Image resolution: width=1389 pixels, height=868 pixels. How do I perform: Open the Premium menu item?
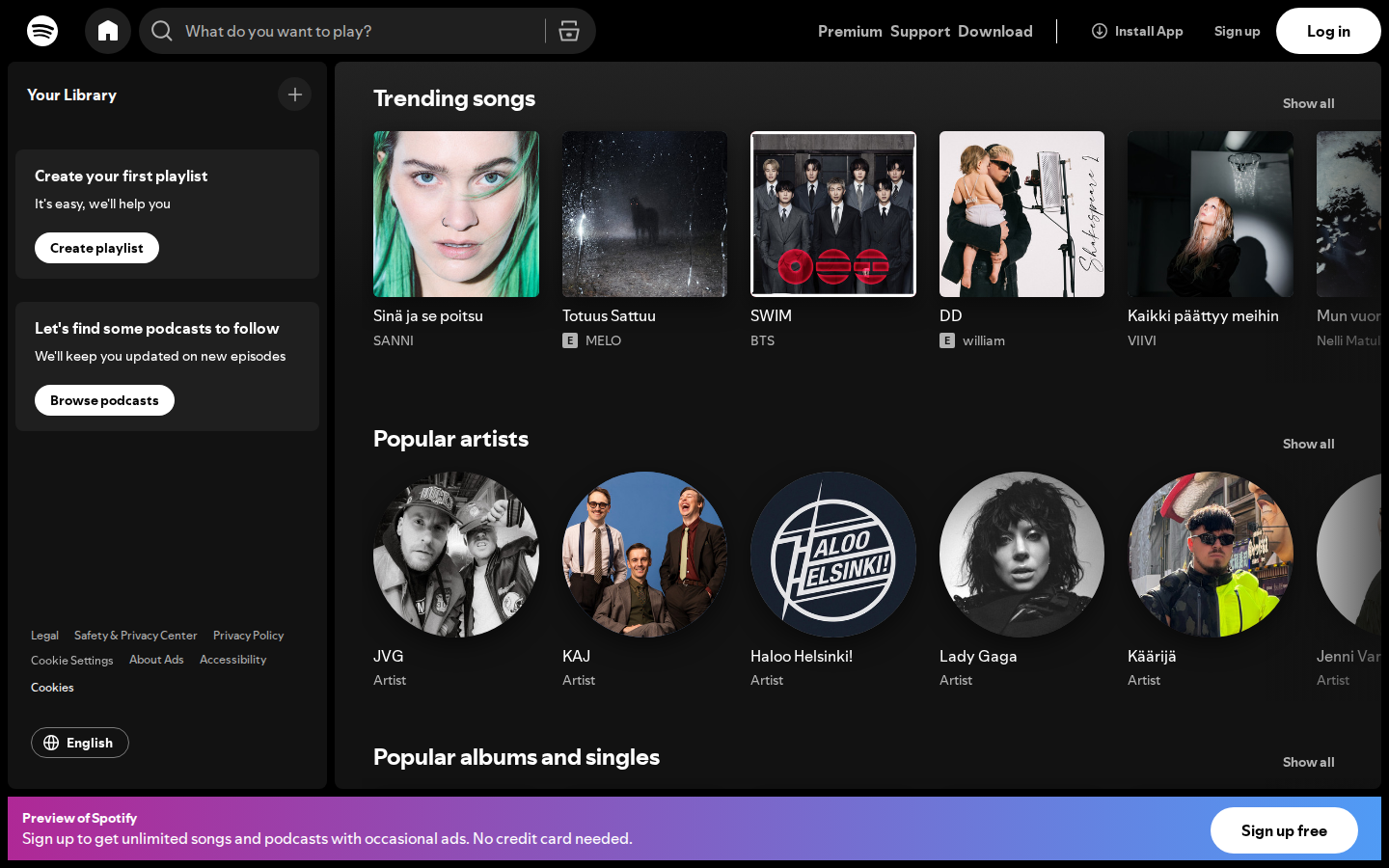coord(850,31)
